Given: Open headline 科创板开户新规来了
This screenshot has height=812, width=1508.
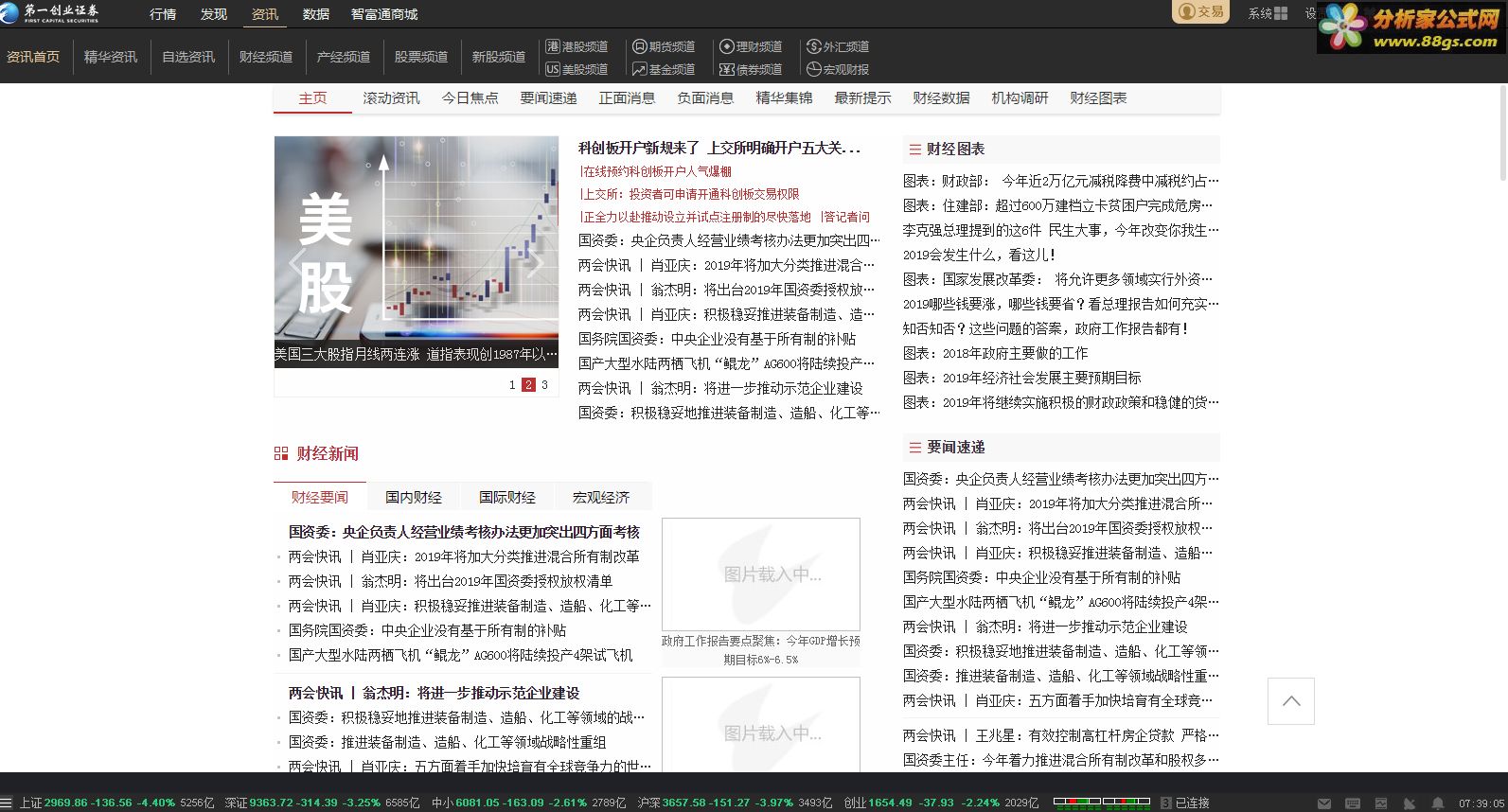Looking at the screenshot, I should click(719, 149).
